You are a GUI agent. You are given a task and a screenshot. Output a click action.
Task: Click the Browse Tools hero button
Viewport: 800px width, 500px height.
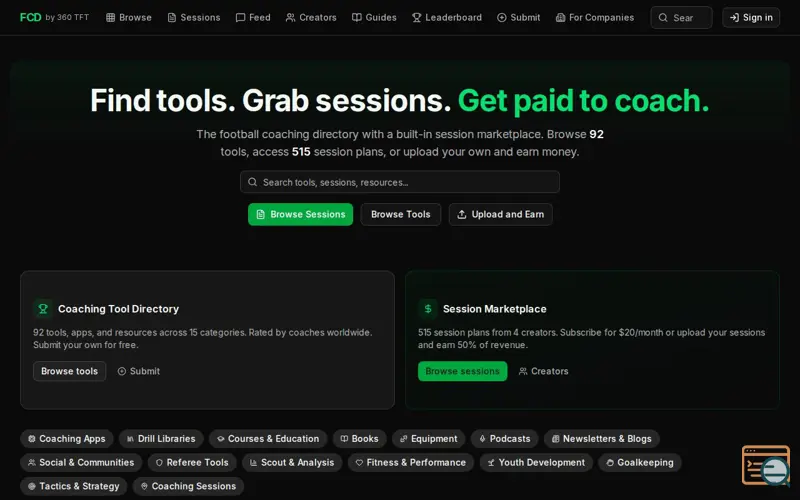click(401, 214)
